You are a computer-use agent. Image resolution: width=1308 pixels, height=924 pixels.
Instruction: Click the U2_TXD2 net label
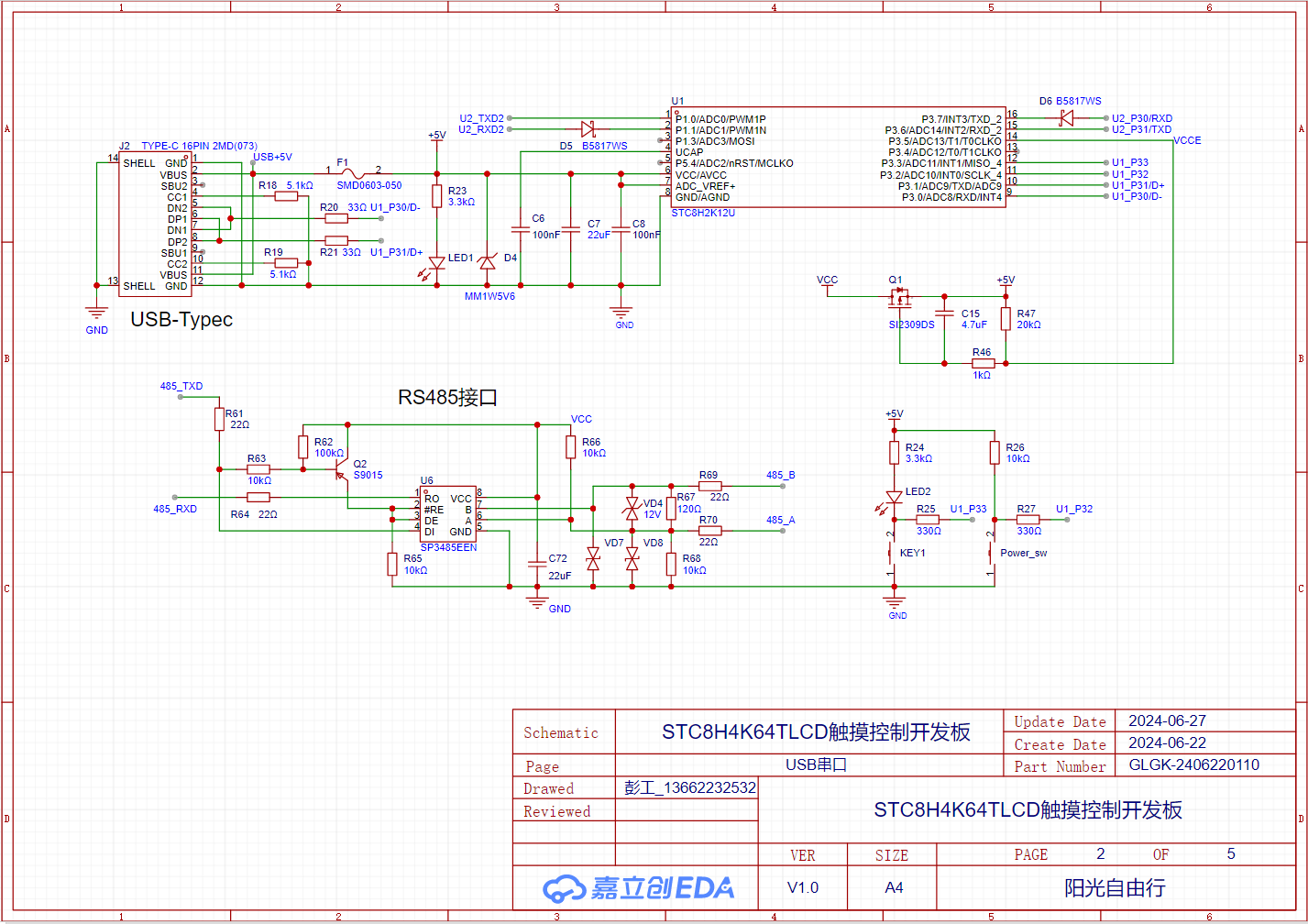482,118
